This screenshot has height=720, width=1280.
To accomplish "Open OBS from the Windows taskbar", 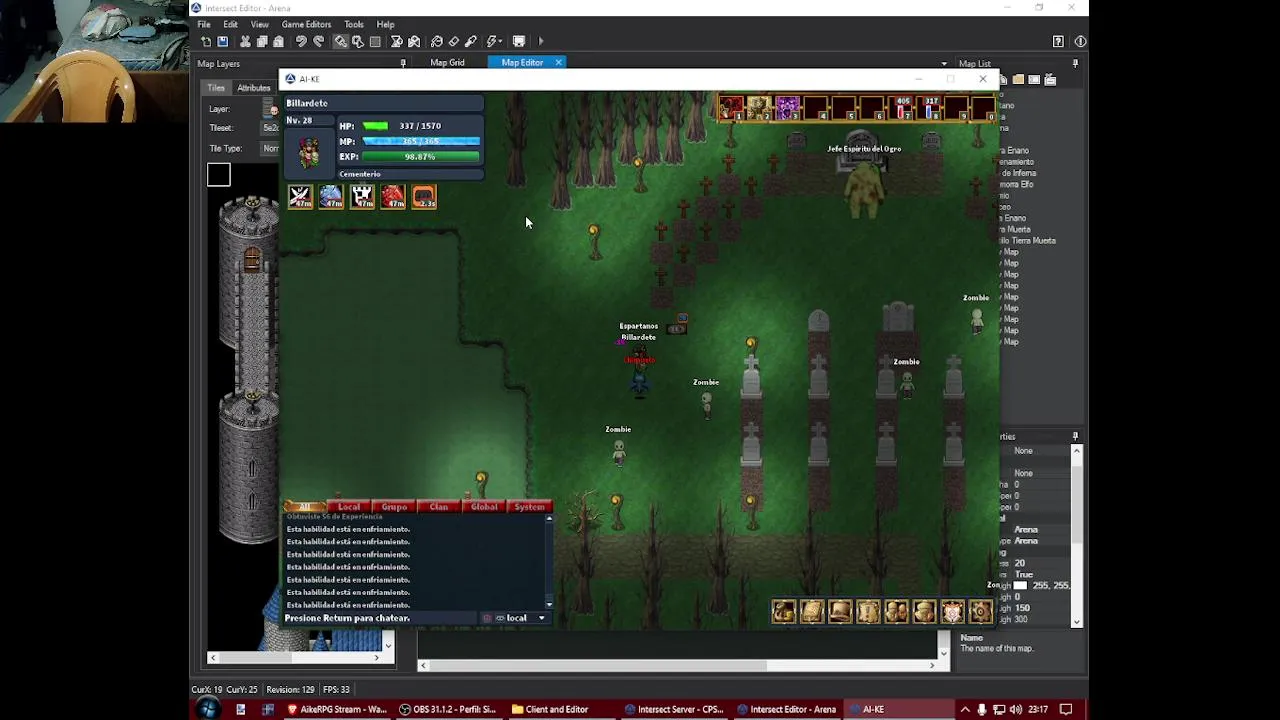I will [x=448, y=709].
